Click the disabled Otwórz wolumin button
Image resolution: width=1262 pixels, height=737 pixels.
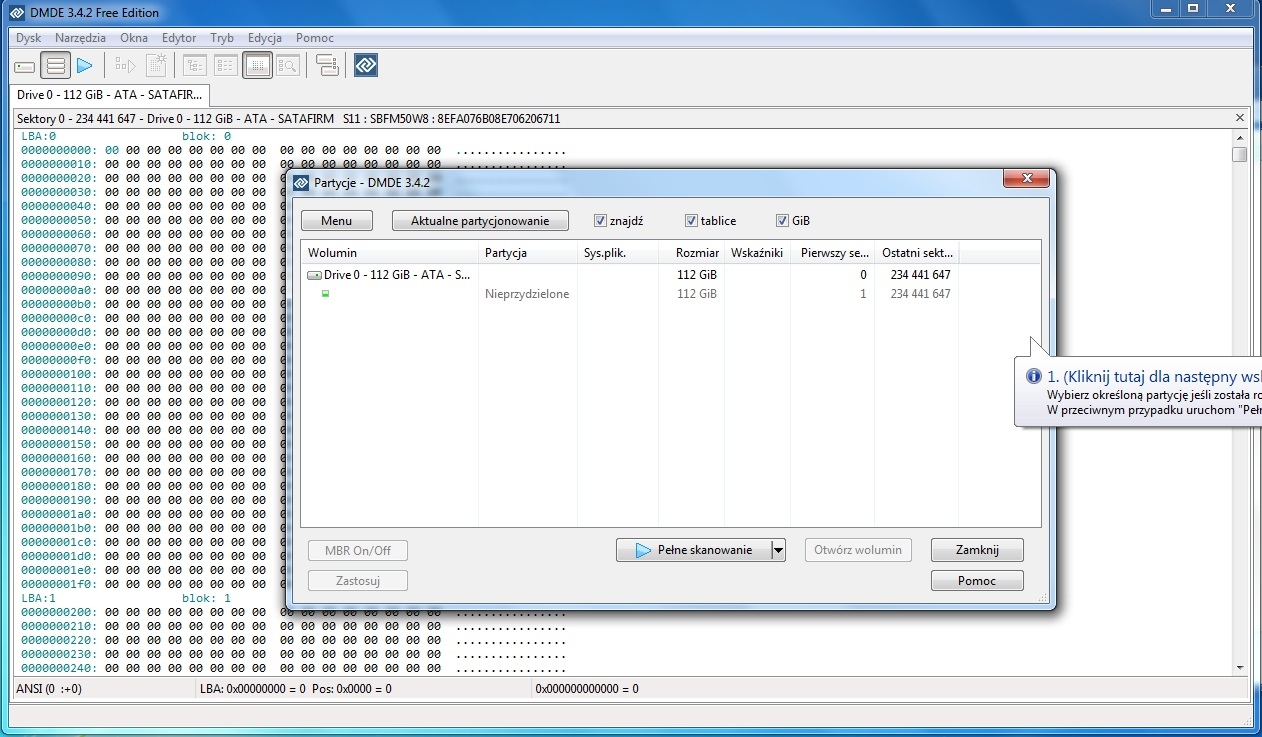click(x=858, y=550)
